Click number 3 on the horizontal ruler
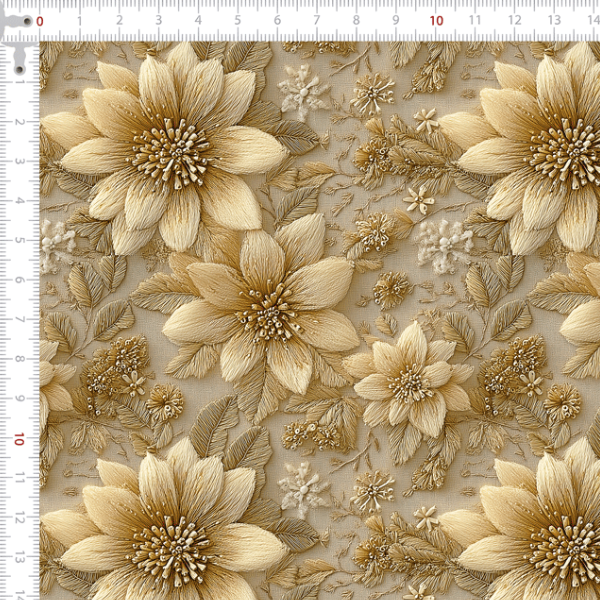 tap(158, 21)
